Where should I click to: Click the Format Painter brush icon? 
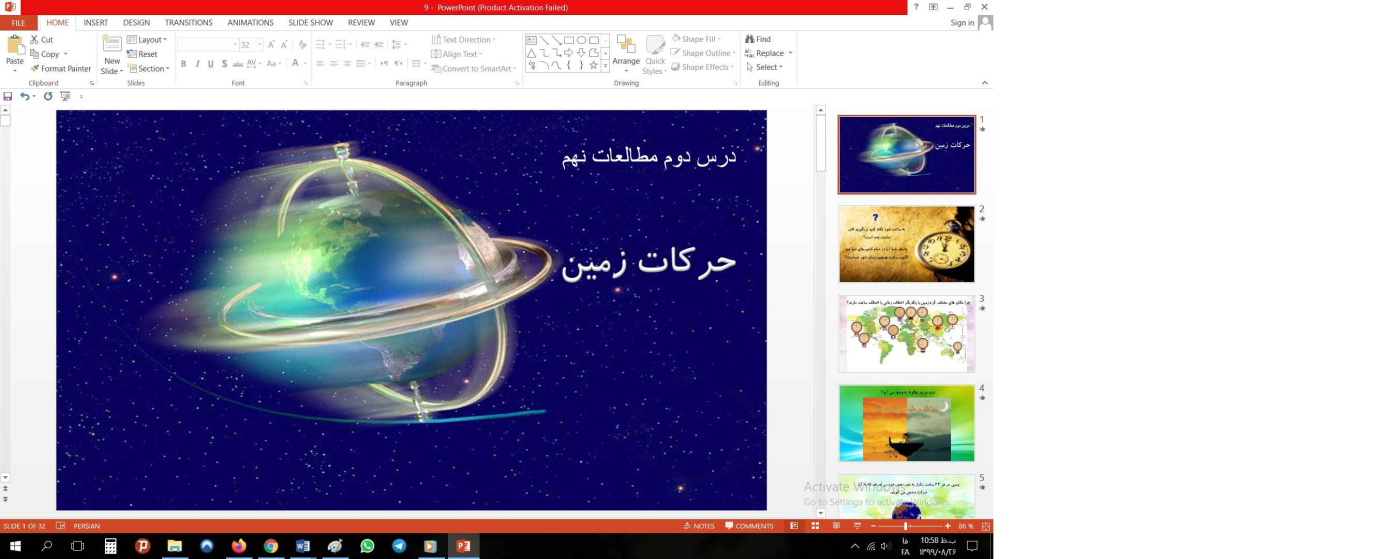(x=35, y=69)
